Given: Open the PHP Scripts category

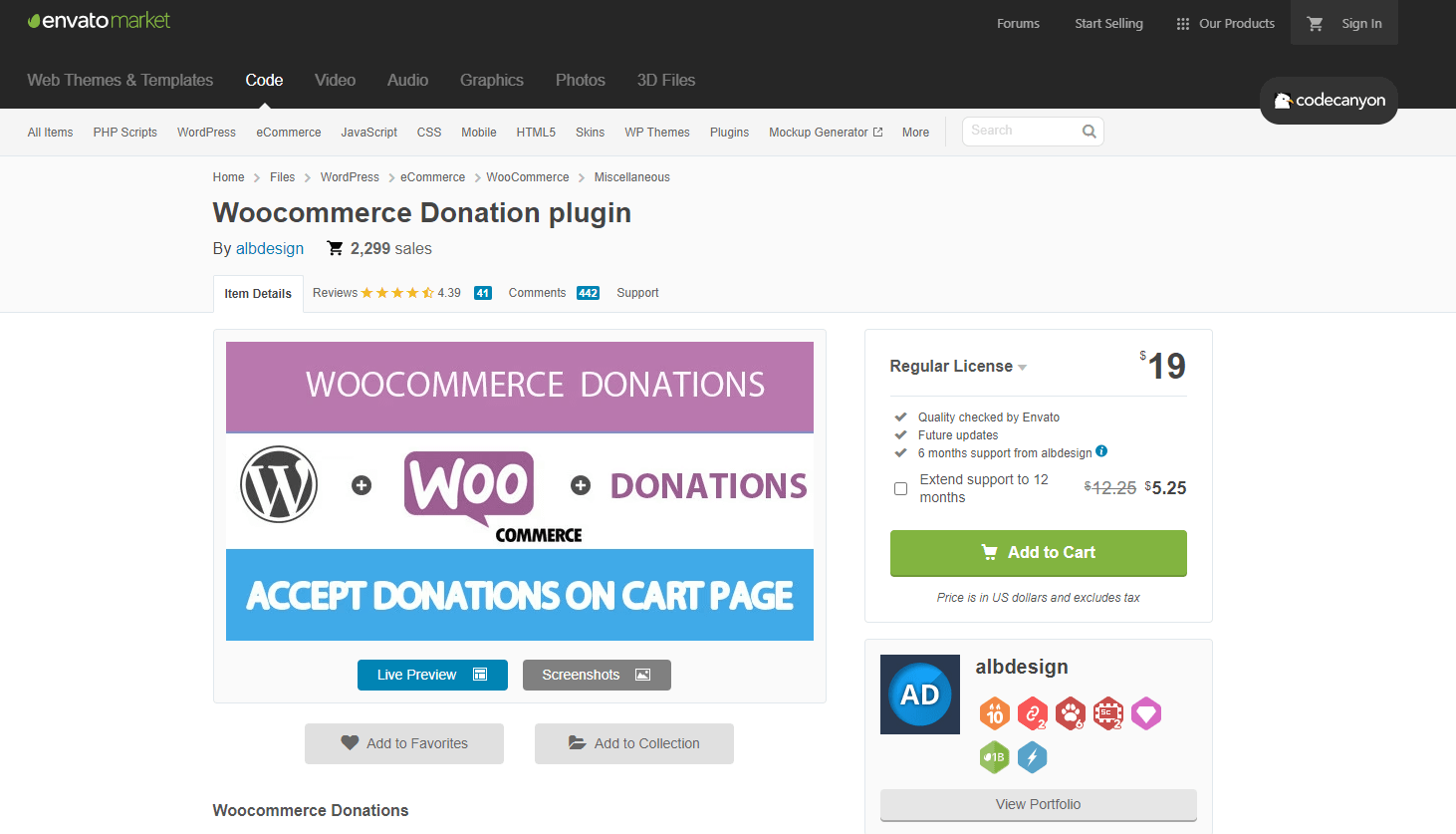Looking at the screenshot, I should (124, 133).
